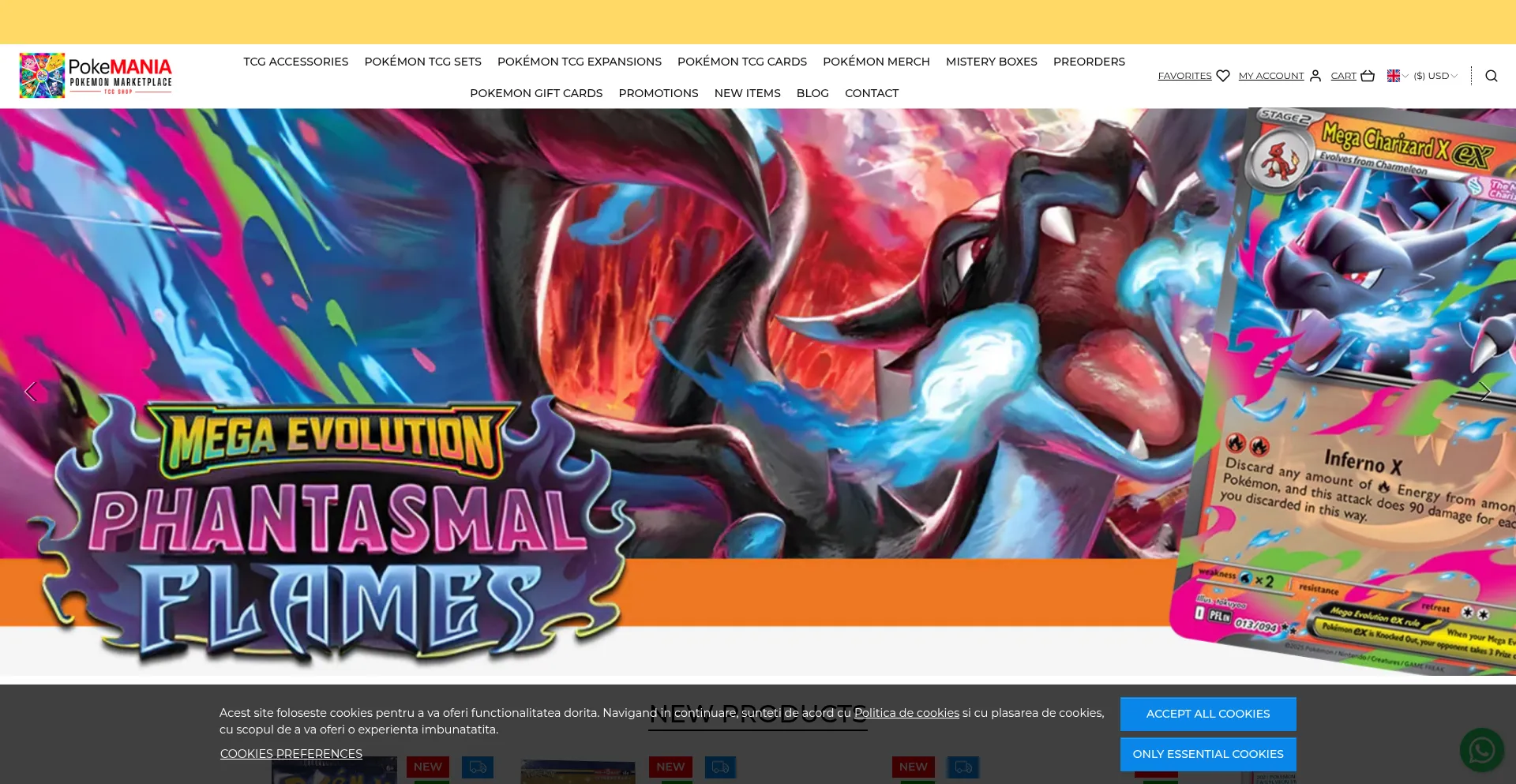Accept all cookies
Image resolution: width=1516 pixels, height=784 pixels.
1208,714
